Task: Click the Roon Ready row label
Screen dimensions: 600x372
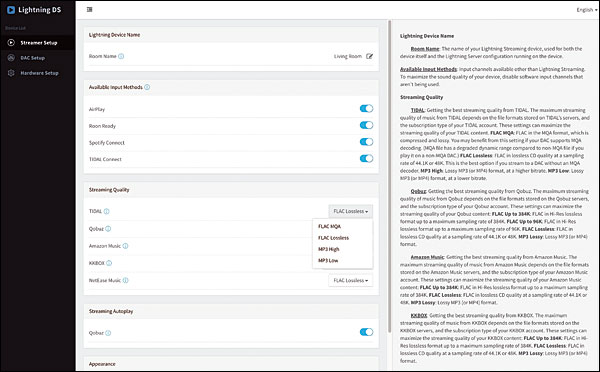Action: [102, 126]
